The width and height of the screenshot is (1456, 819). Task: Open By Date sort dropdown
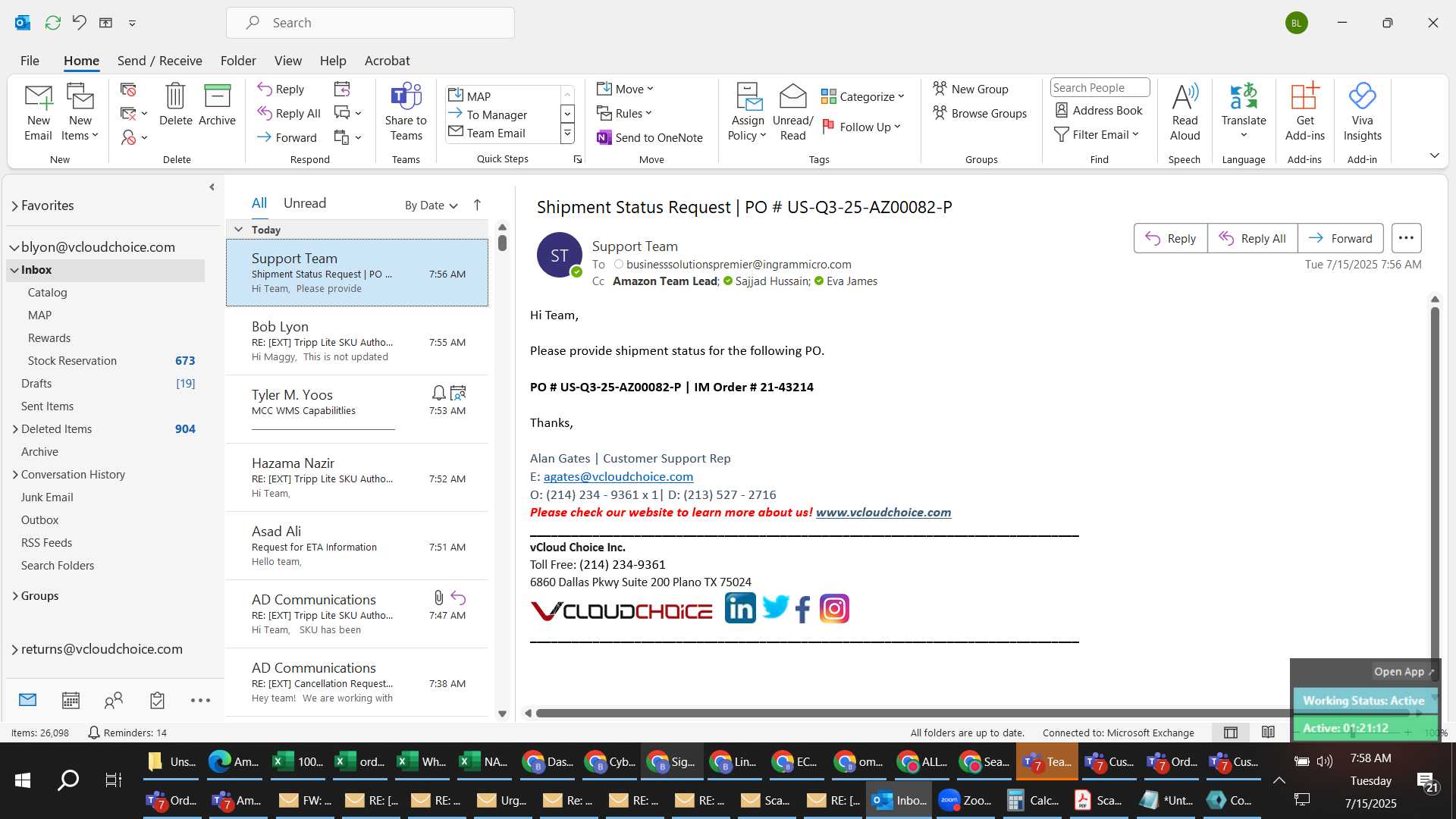point(431,206)
